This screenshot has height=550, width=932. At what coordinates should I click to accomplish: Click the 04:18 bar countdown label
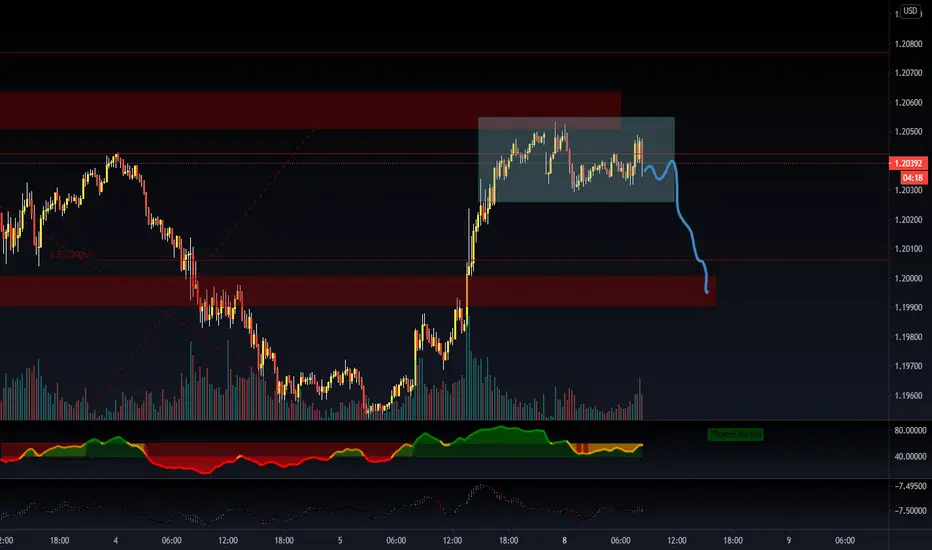(x=913, y=177)
